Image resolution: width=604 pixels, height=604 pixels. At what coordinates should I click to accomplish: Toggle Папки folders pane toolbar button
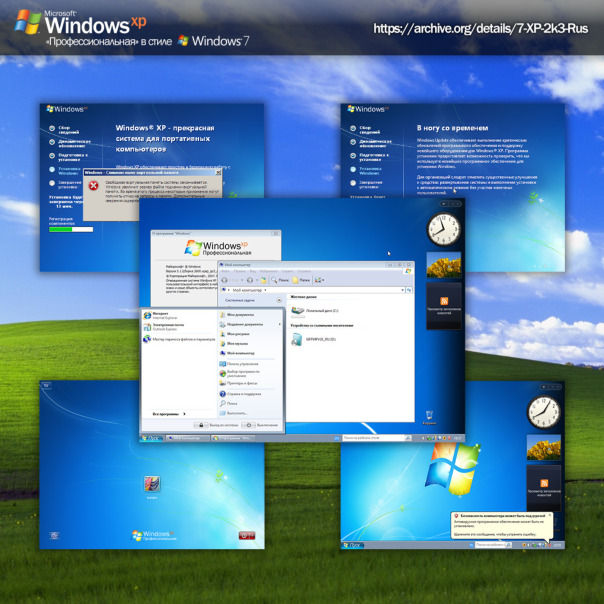coord(301,280)
